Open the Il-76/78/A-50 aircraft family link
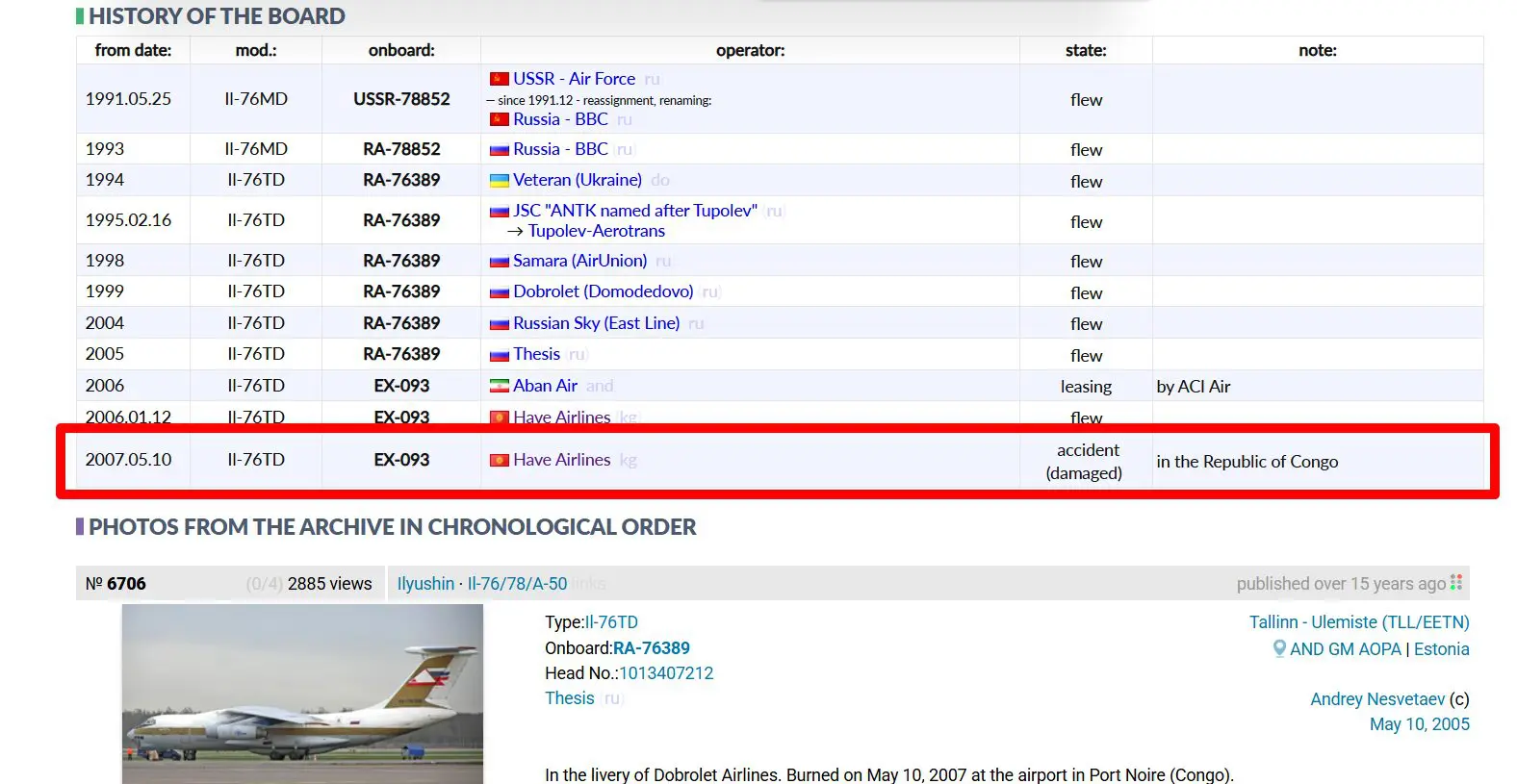 click(517, 584)
